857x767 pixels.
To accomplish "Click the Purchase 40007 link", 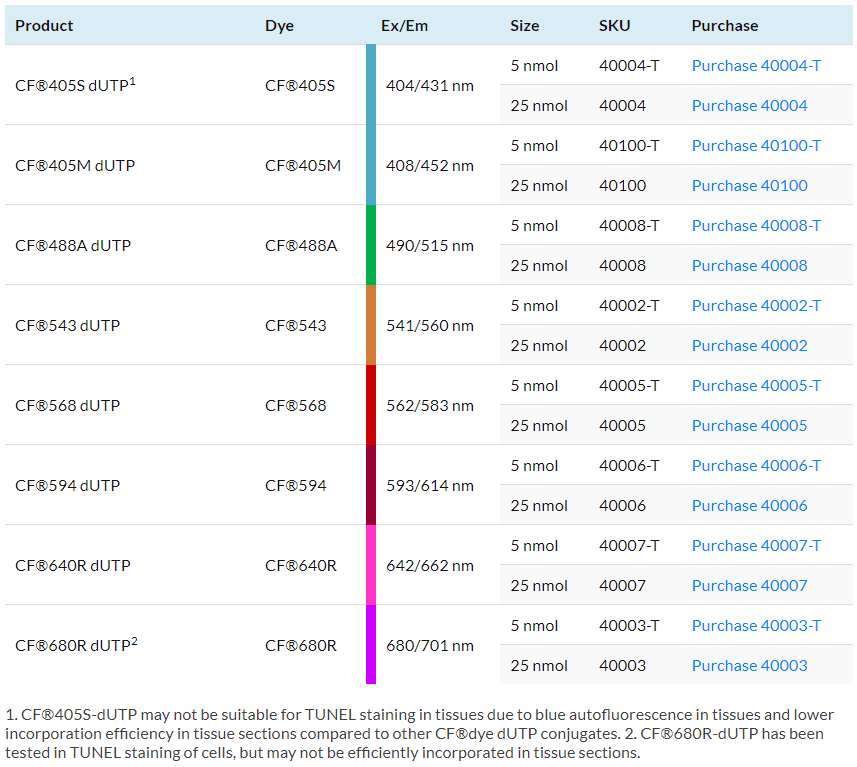I will (x=749, y=586).
